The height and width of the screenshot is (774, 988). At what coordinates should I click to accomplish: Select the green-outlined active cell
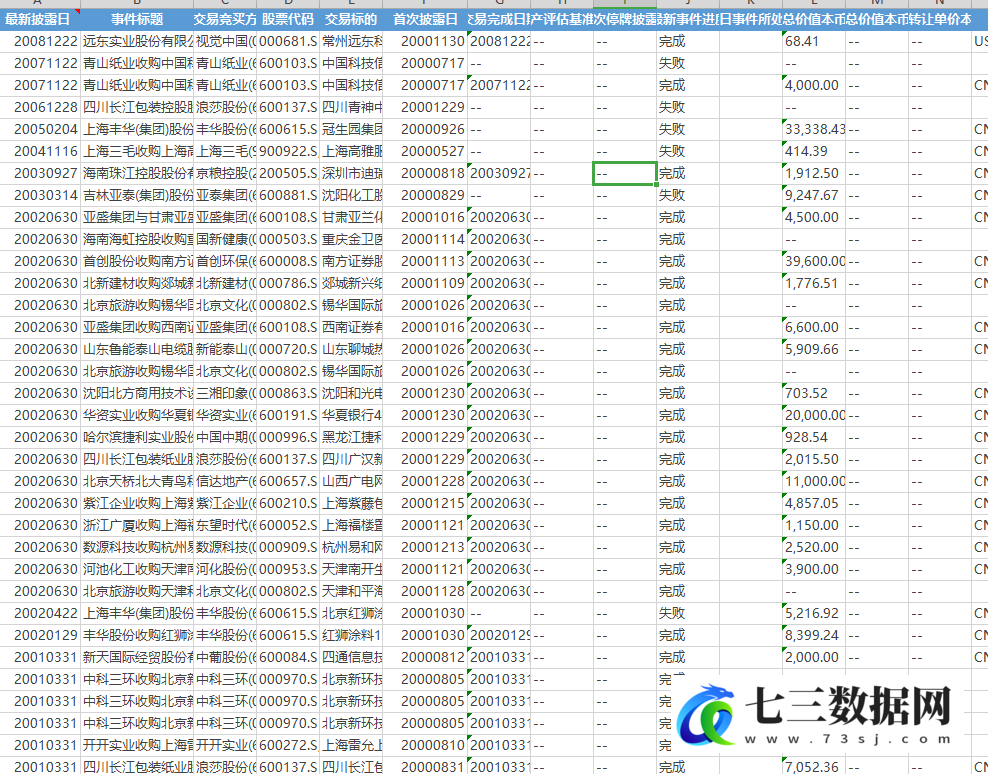tap(625, 173)
